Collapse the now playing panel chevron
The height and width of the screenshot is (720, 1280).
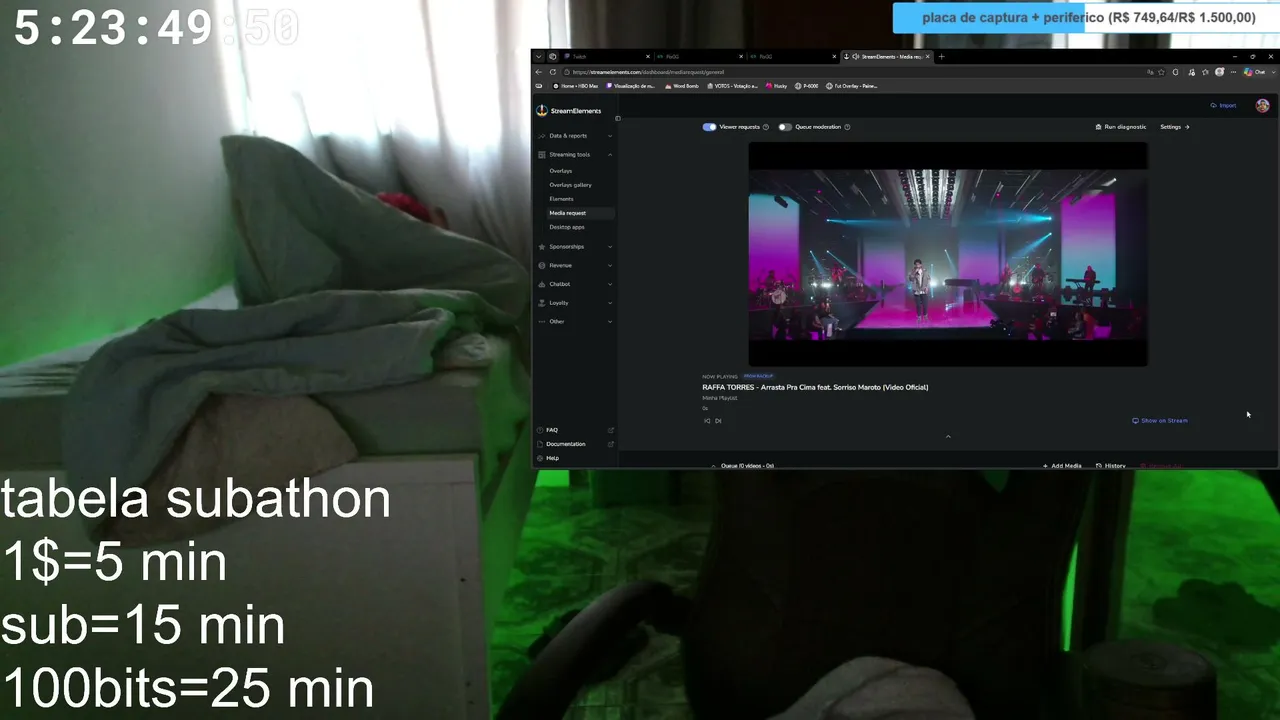tap(948, 436)
